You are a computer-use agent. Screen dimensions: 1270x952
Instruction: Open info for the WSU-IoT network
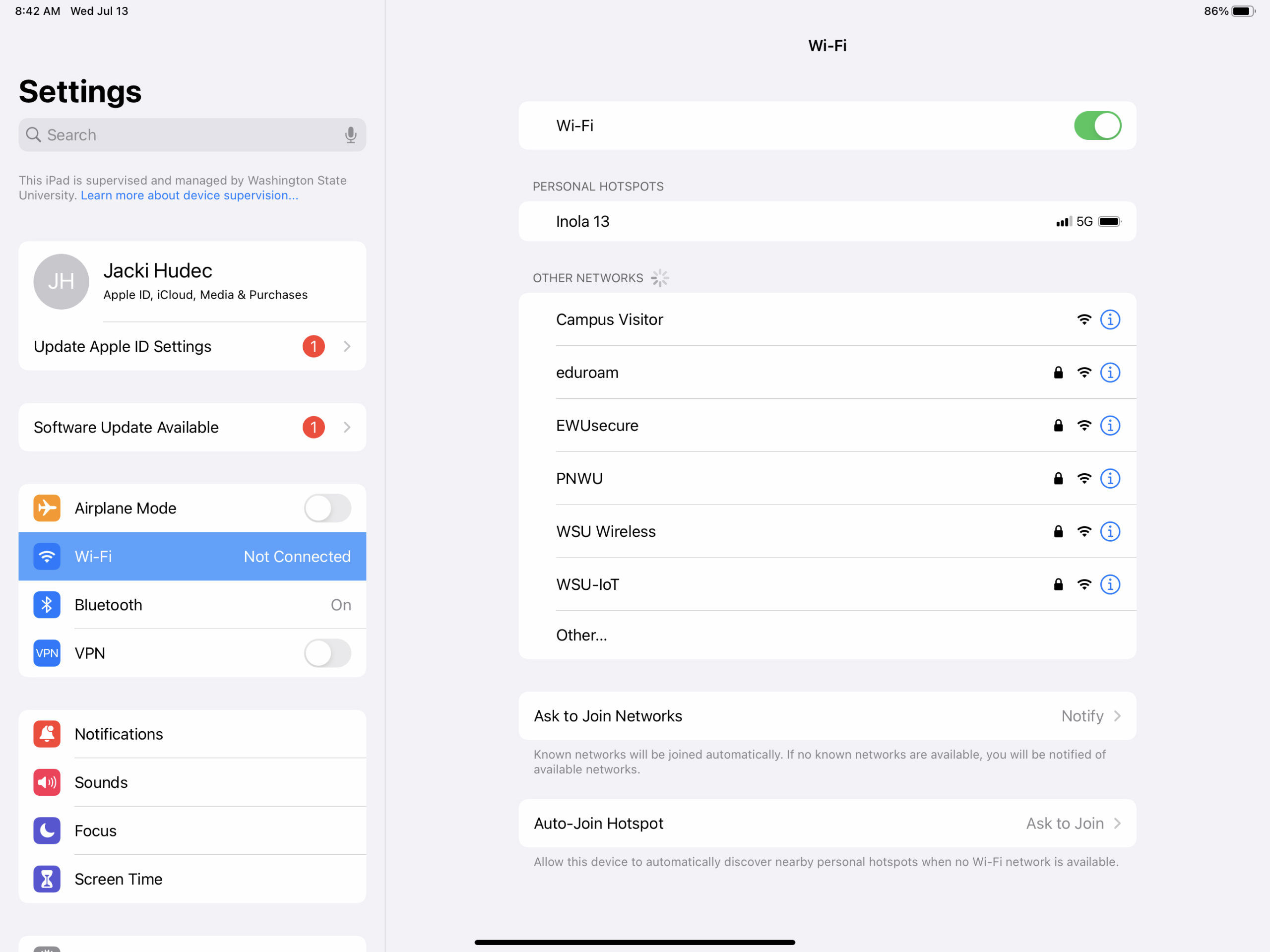tap(1110, 584)
